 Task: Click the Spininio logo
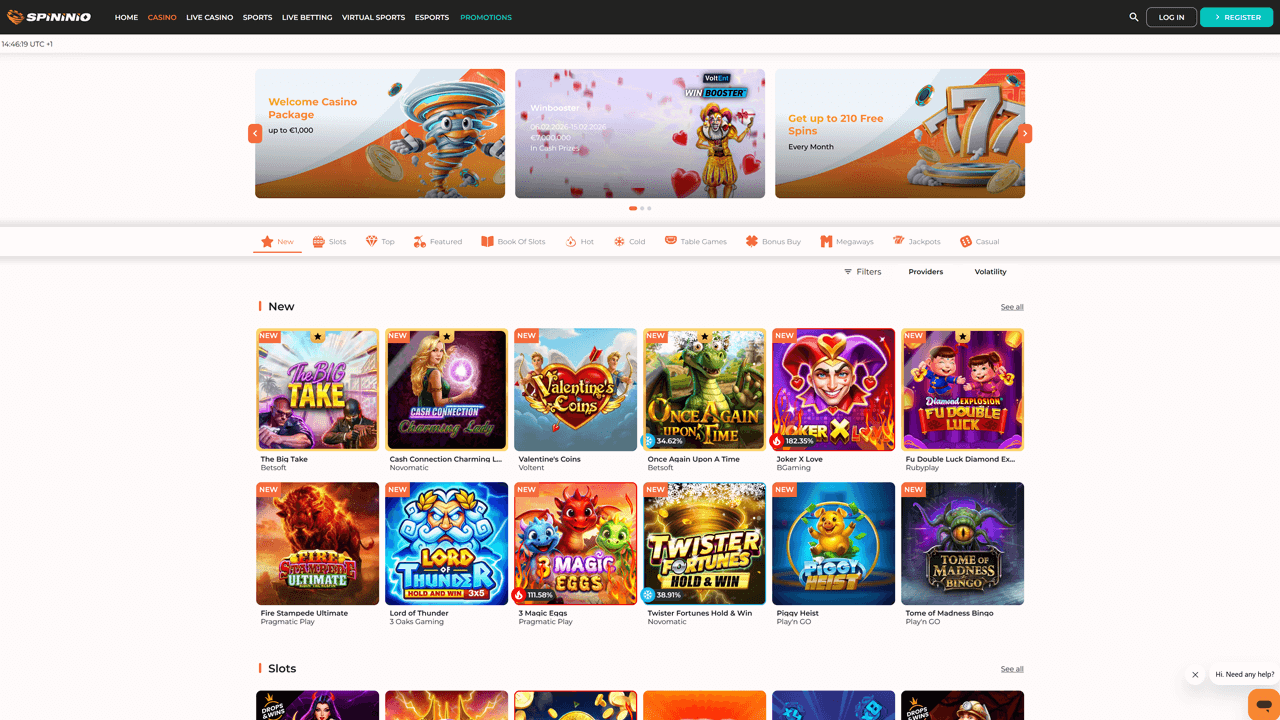(x=49, y=17)
